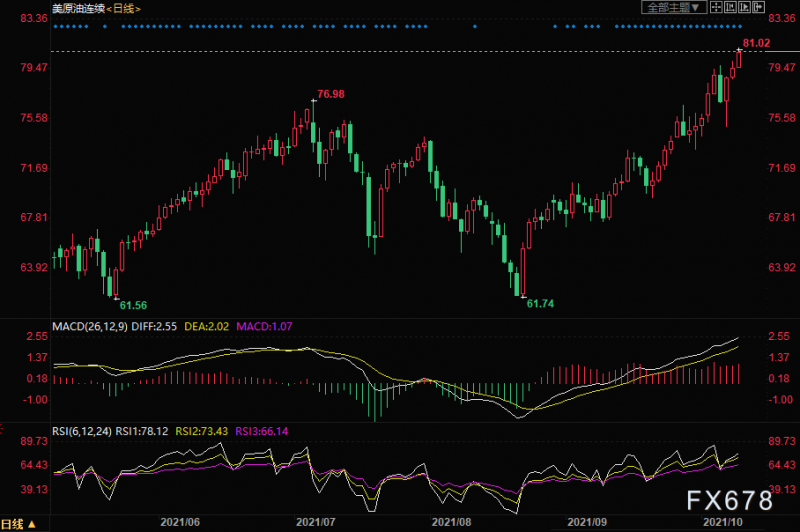Expand the 日线 period selector at bottom left
The image size is (800, 532).
click(x=19, y=524)
